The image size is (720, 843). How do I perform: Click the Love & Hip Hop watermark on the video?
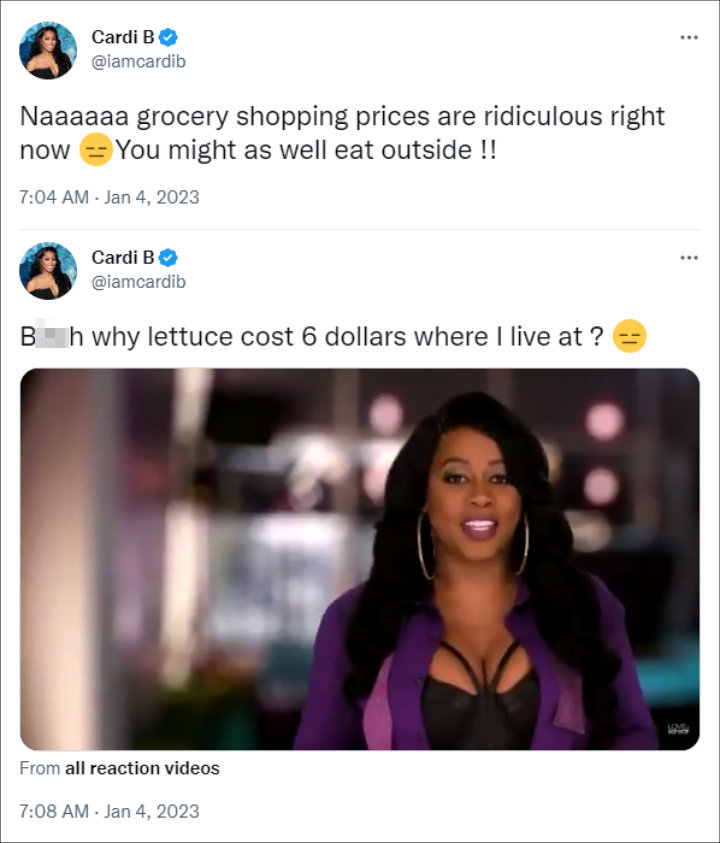(x=678, y=729)
